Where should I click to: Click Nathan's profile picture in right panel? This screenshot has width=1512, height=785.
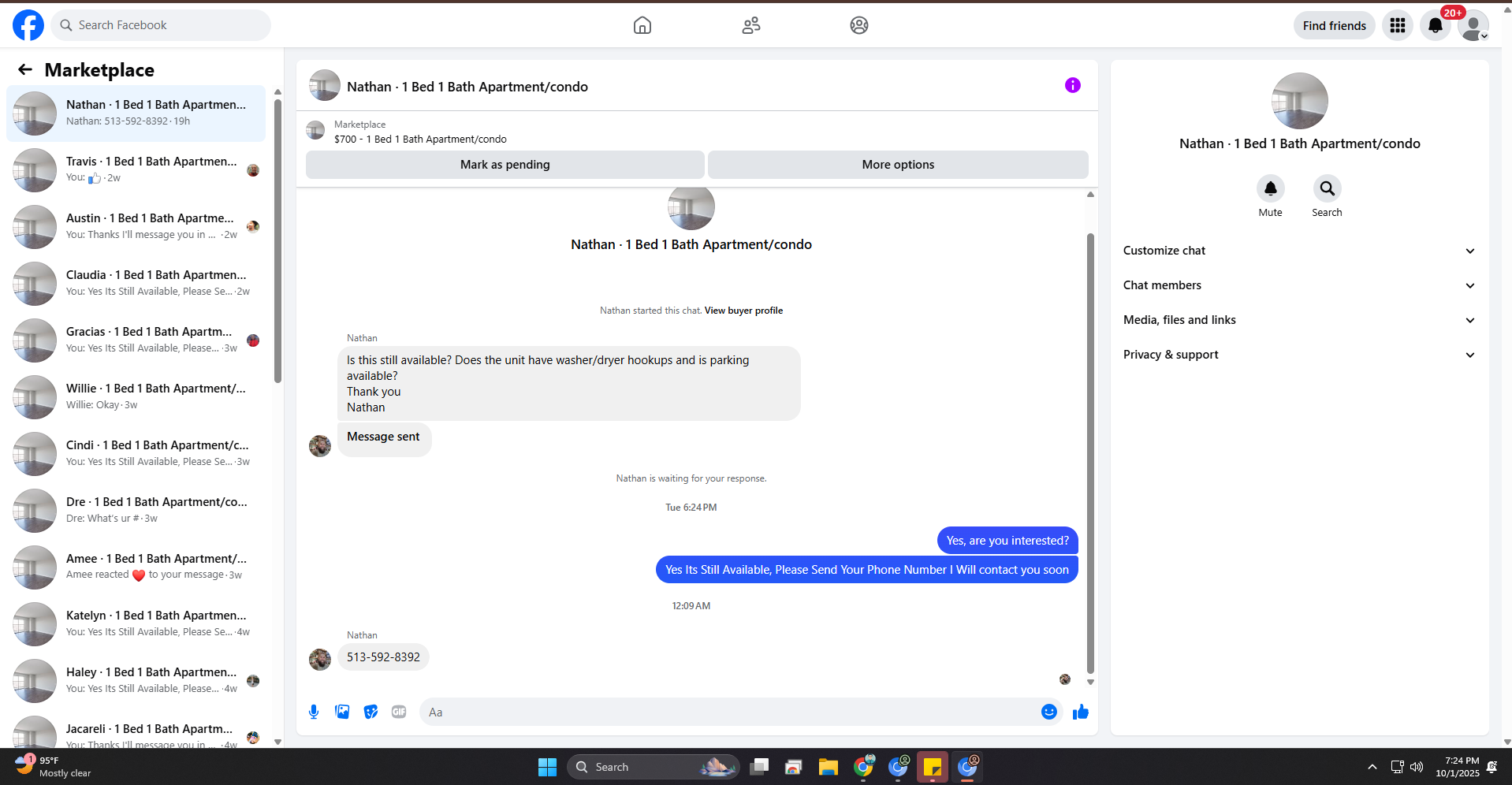coord(1299,101)
